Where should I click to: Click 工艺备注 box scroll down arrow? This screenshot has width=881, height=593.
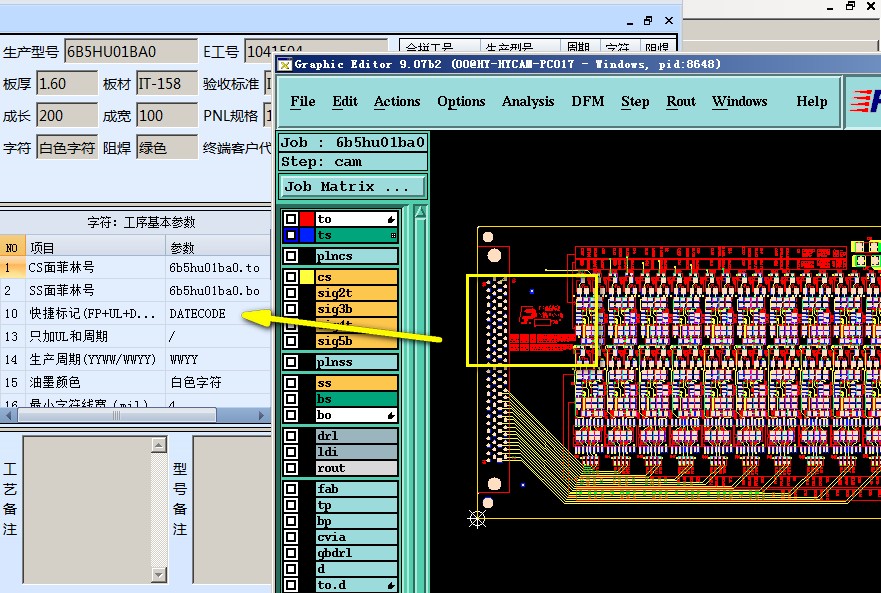159,575
